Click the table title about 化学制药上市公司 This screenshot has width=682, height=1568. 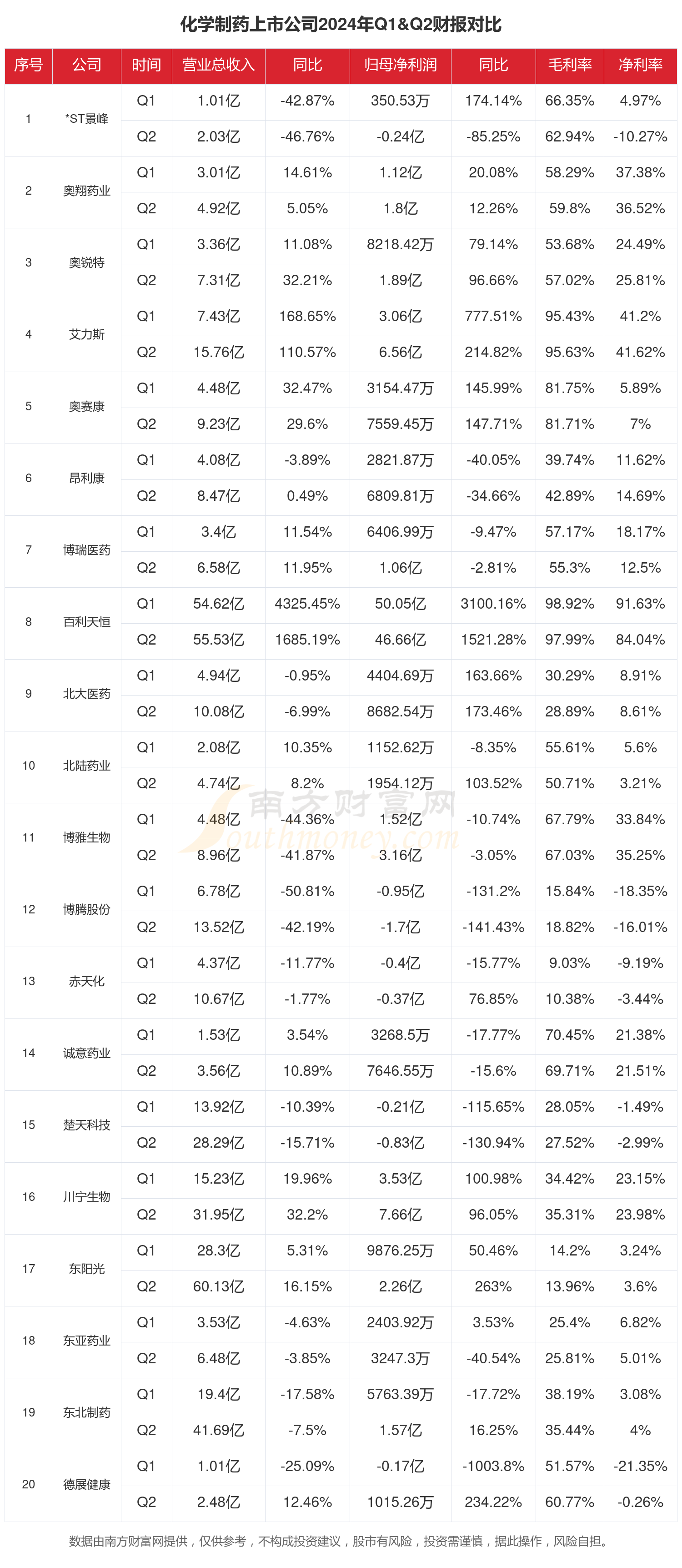341,25
